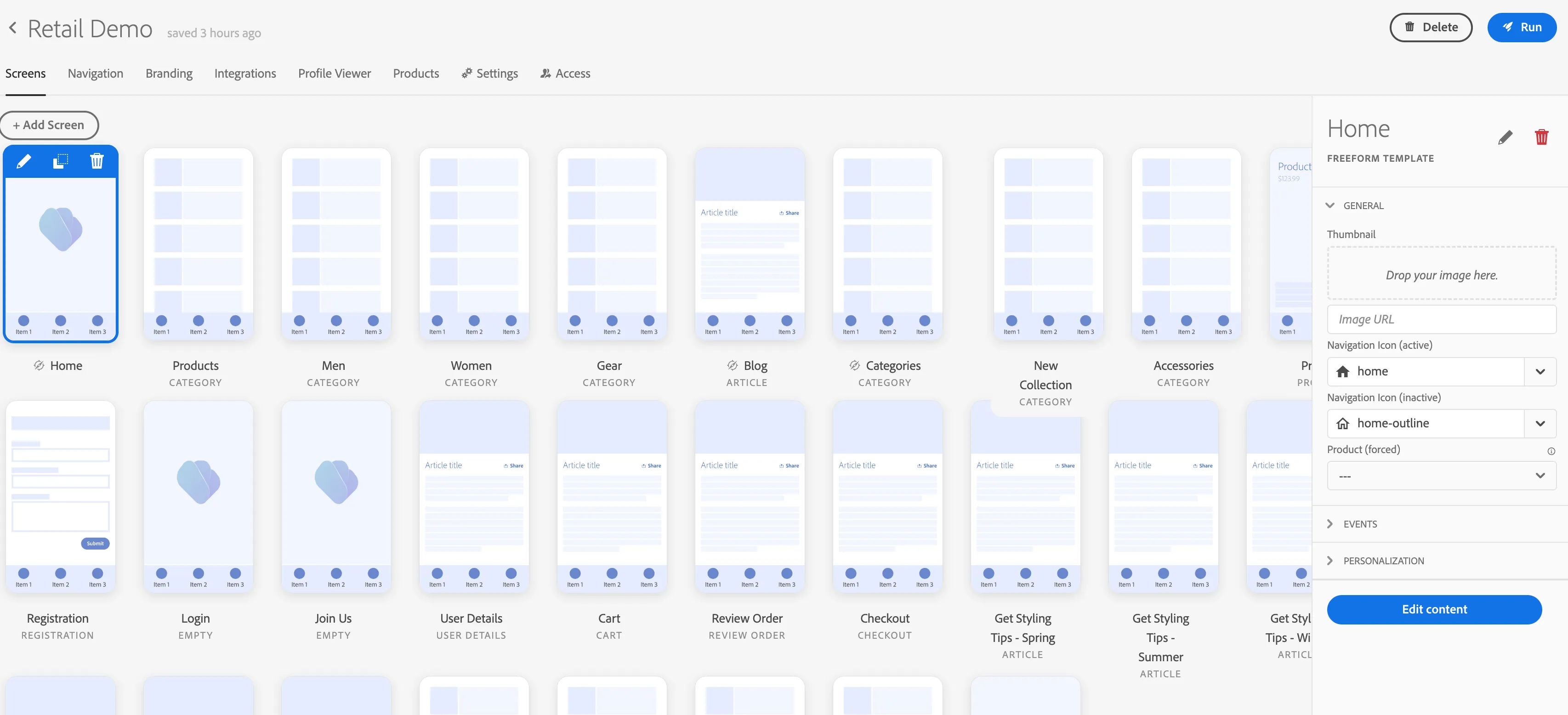
Task: Click the back arrow beside Retail Demo
Action: (x=13, y=28)
